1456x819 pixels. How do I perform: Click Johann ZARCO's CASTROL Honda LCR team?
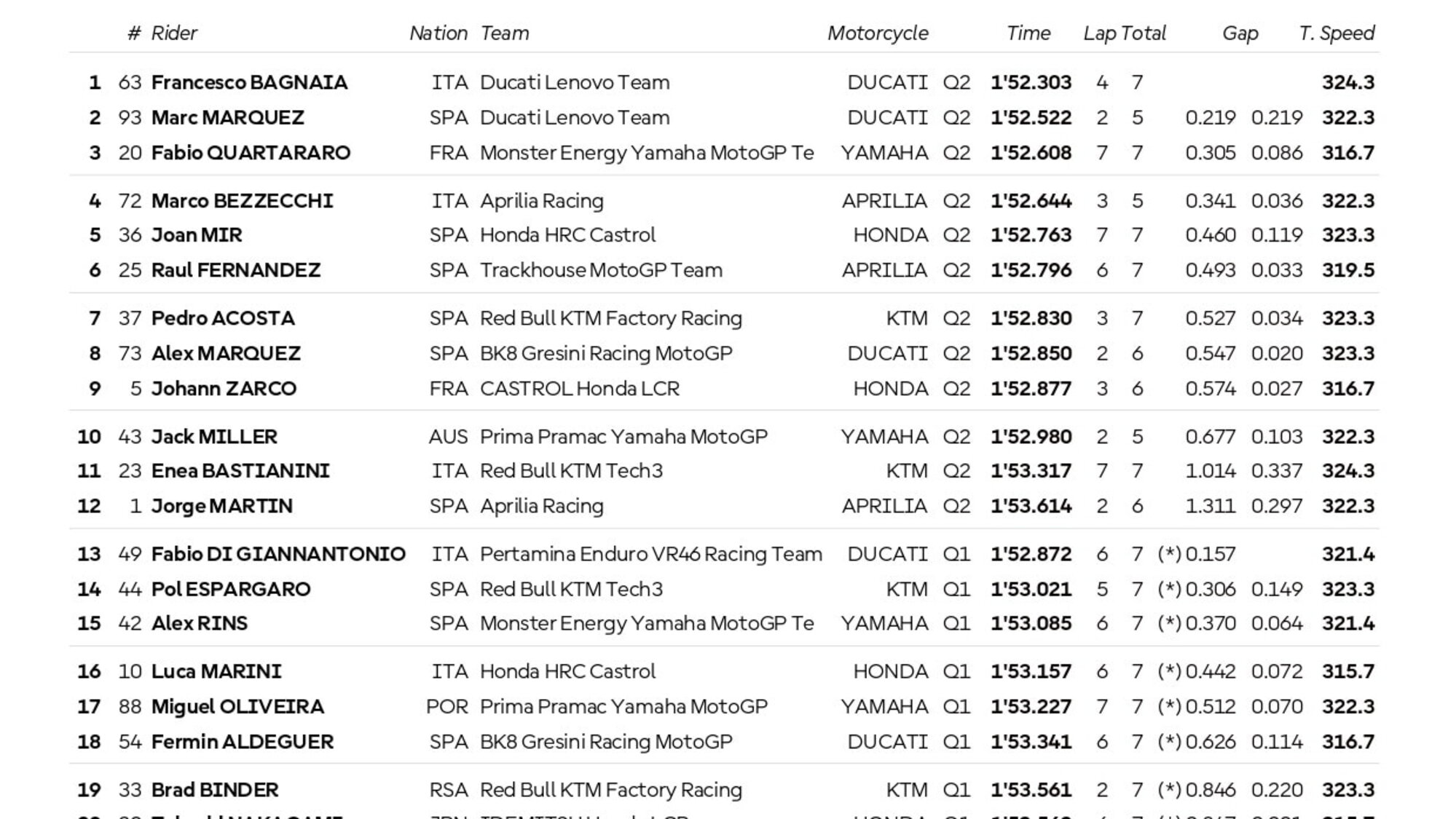point(579,389)
